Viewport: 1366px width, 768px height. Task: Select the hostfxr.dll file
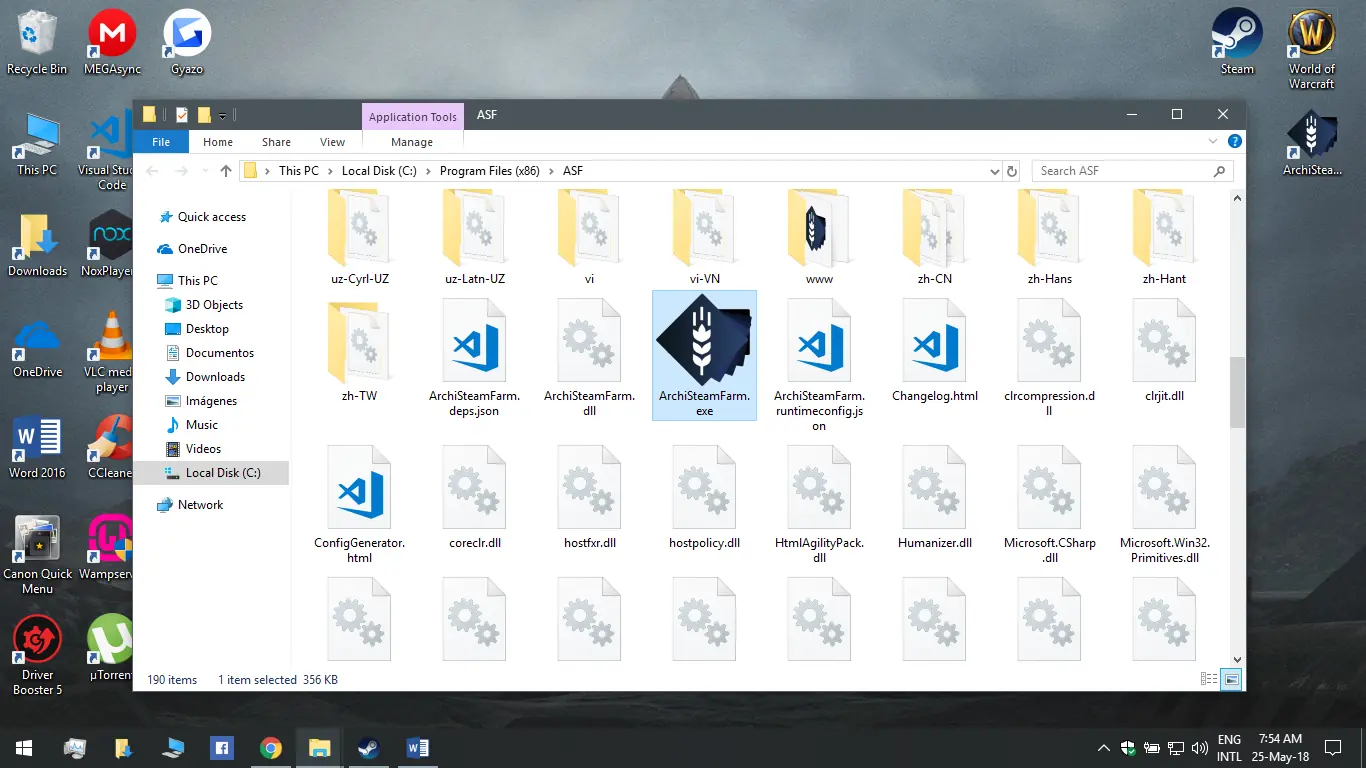(589, 497)
